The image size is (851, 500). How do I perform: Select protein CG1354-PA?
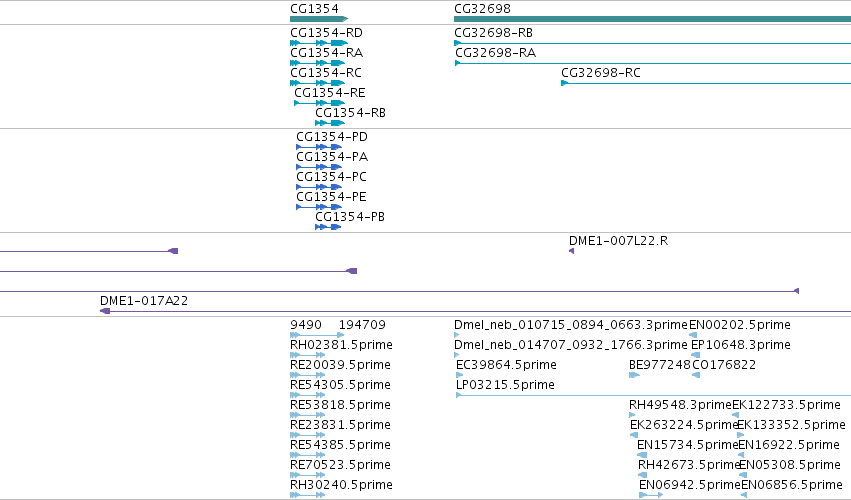tap(332, 157)
